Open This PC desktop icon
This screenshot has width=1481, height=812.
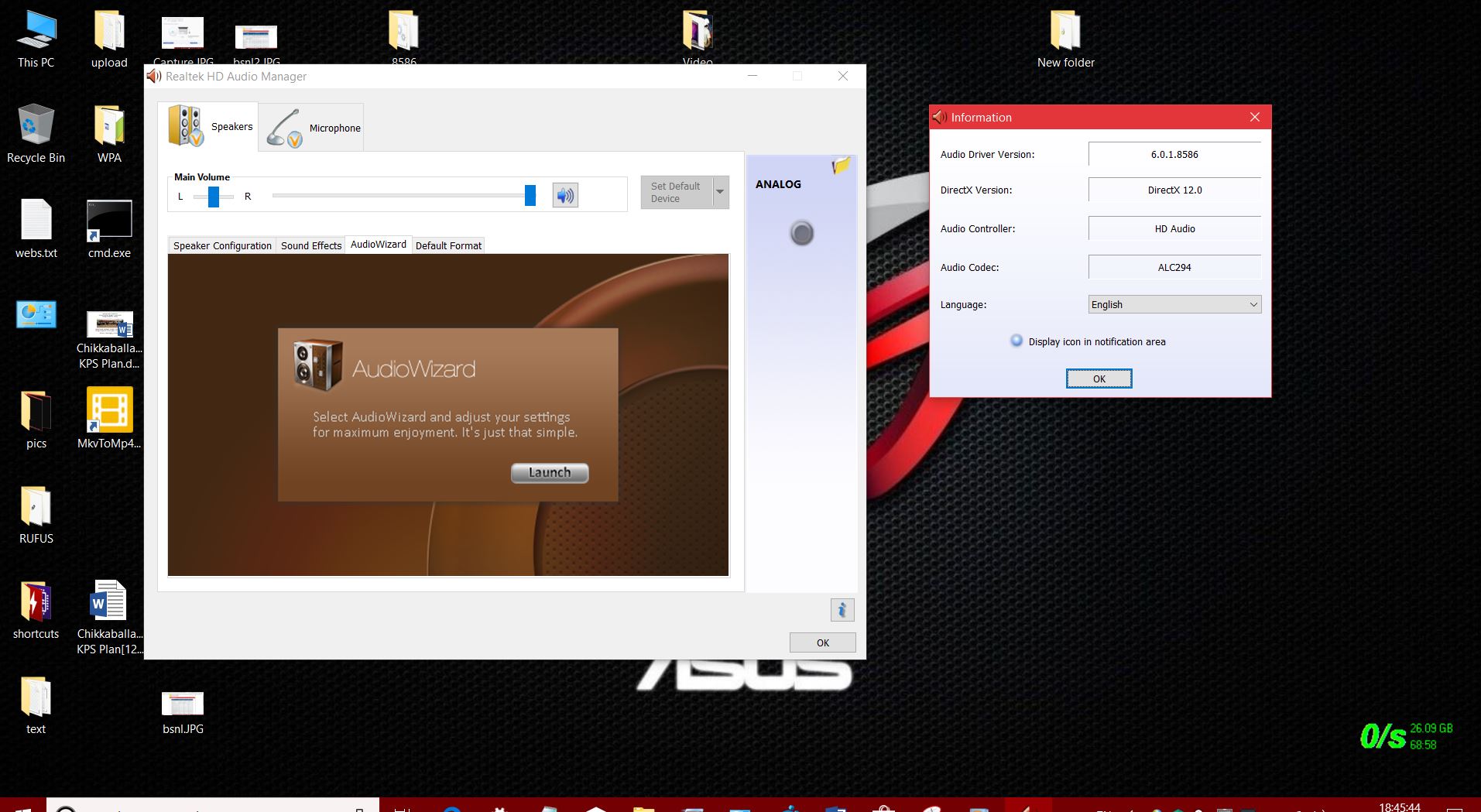36,39
